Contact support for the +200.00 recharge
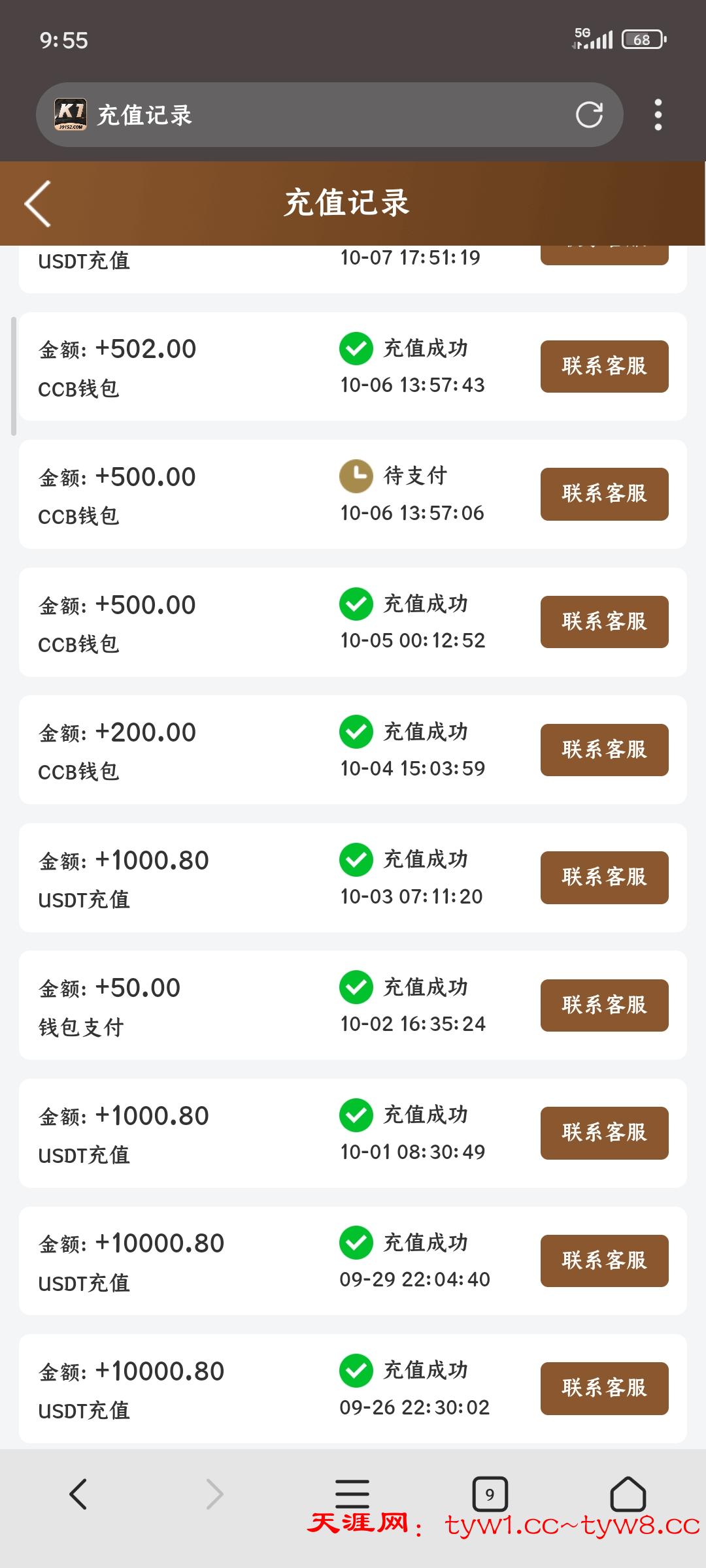 pos(604,749)
